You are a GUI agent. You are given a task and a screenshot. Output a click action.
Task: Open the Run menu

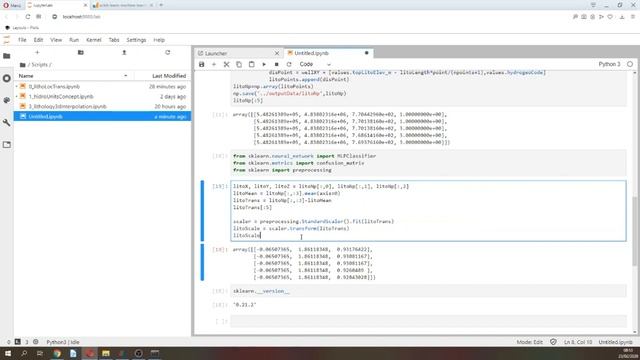74,40
